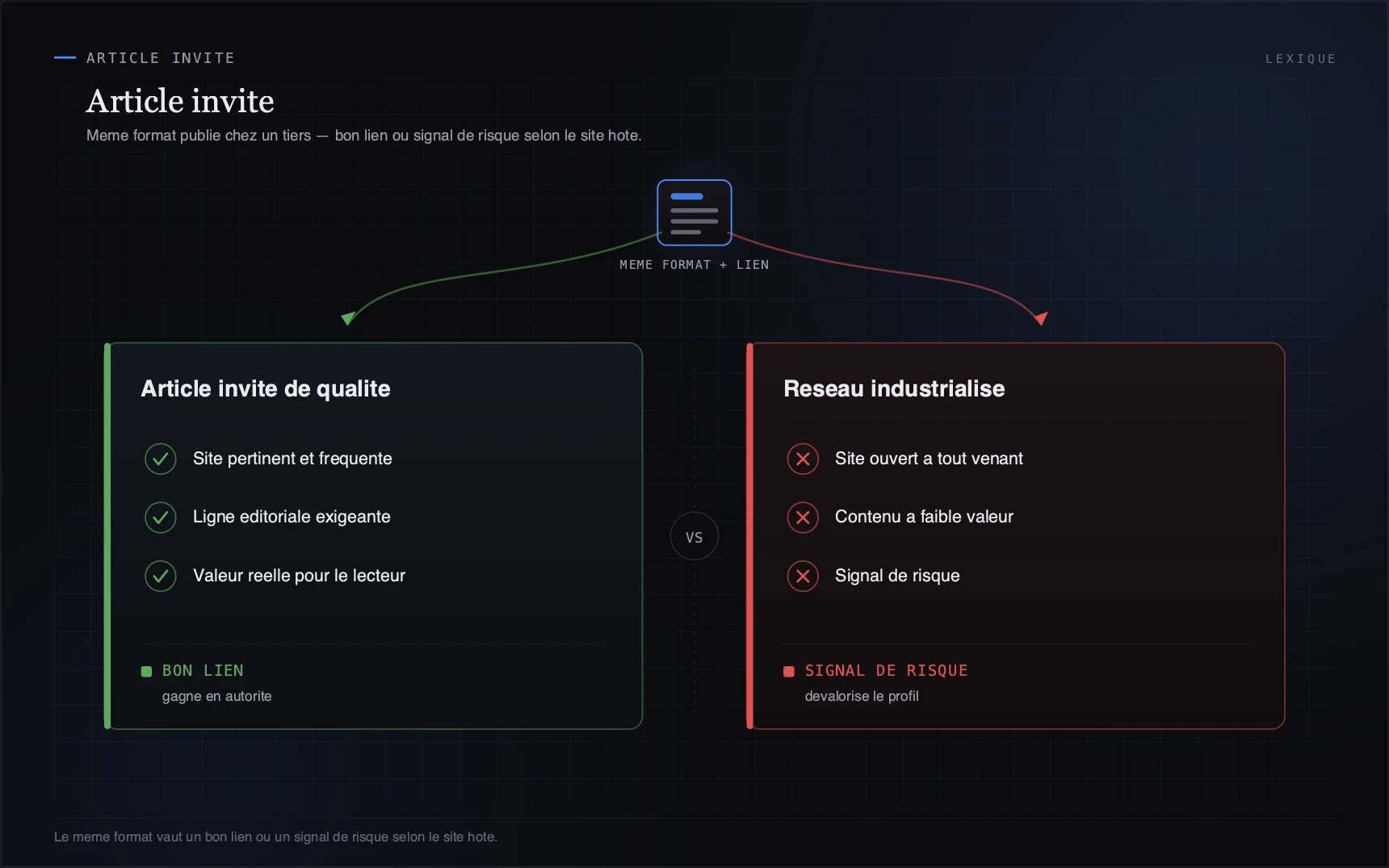Click the green square next to BON LIEN

tap(146, 671)
